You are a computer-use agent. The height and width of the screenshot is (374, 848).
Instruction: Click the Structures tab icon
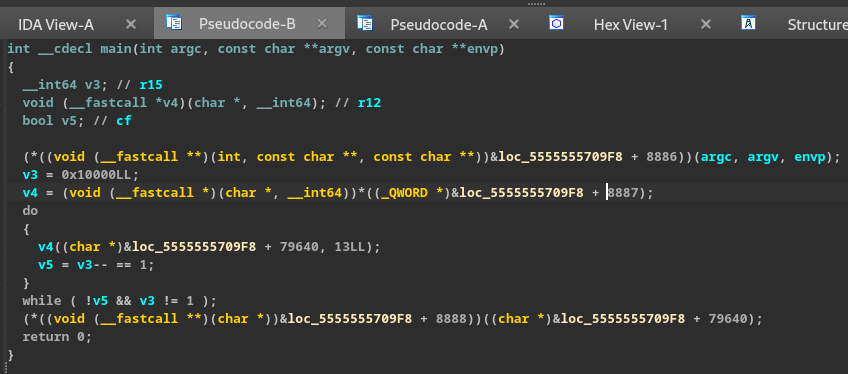(x=748, y=23)
